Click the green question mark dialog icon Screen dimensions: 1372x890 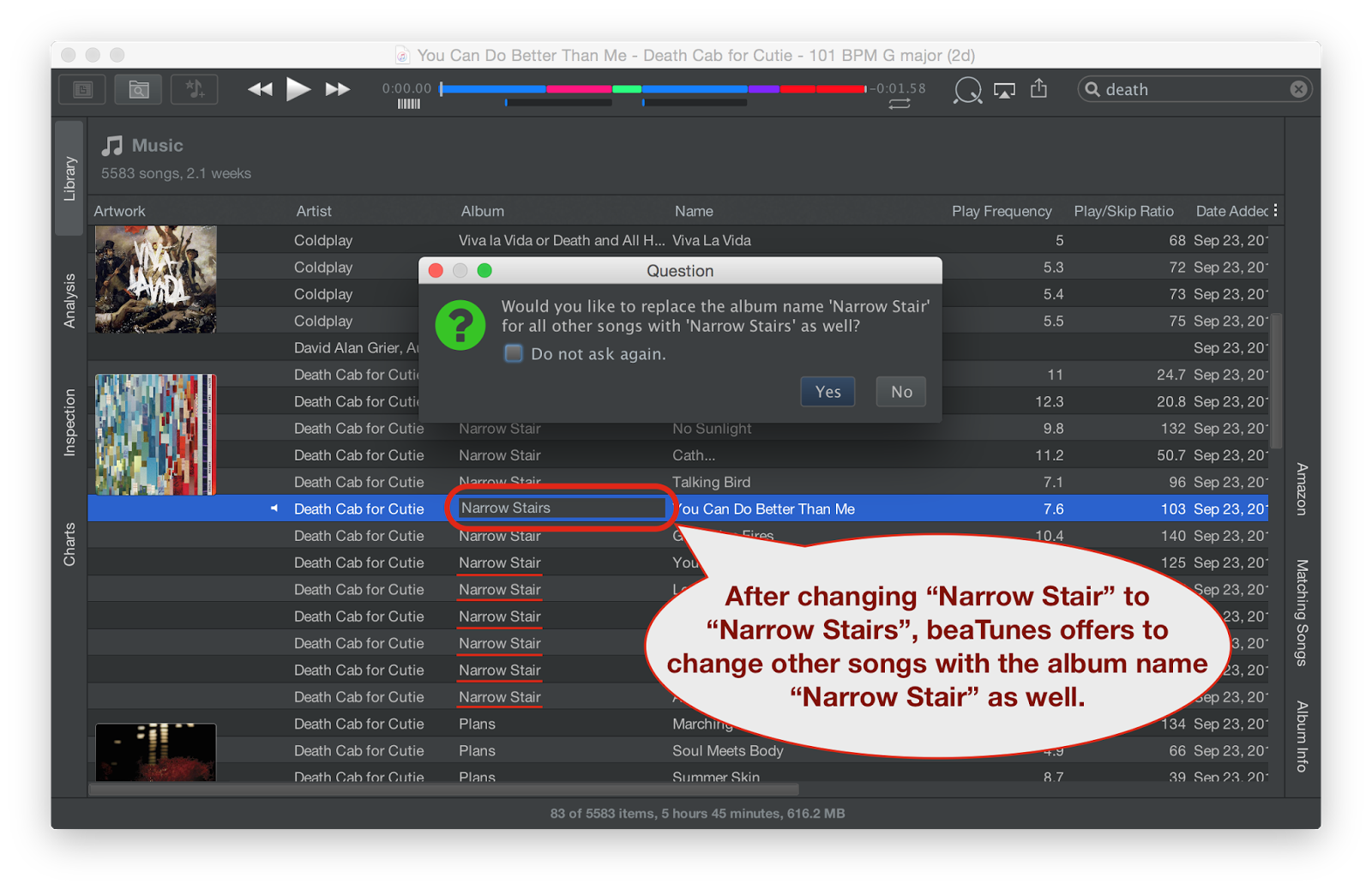pos(460,325)
